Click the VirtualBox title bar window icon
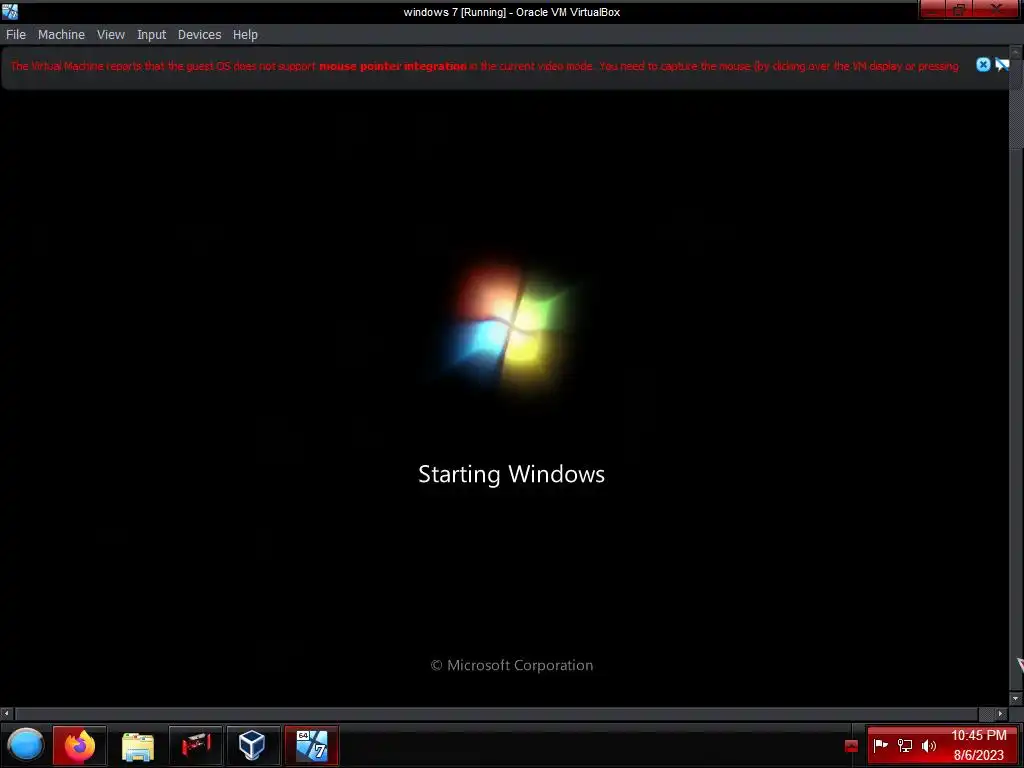Screen dimensions: 1024x768 tap(10, 11)
